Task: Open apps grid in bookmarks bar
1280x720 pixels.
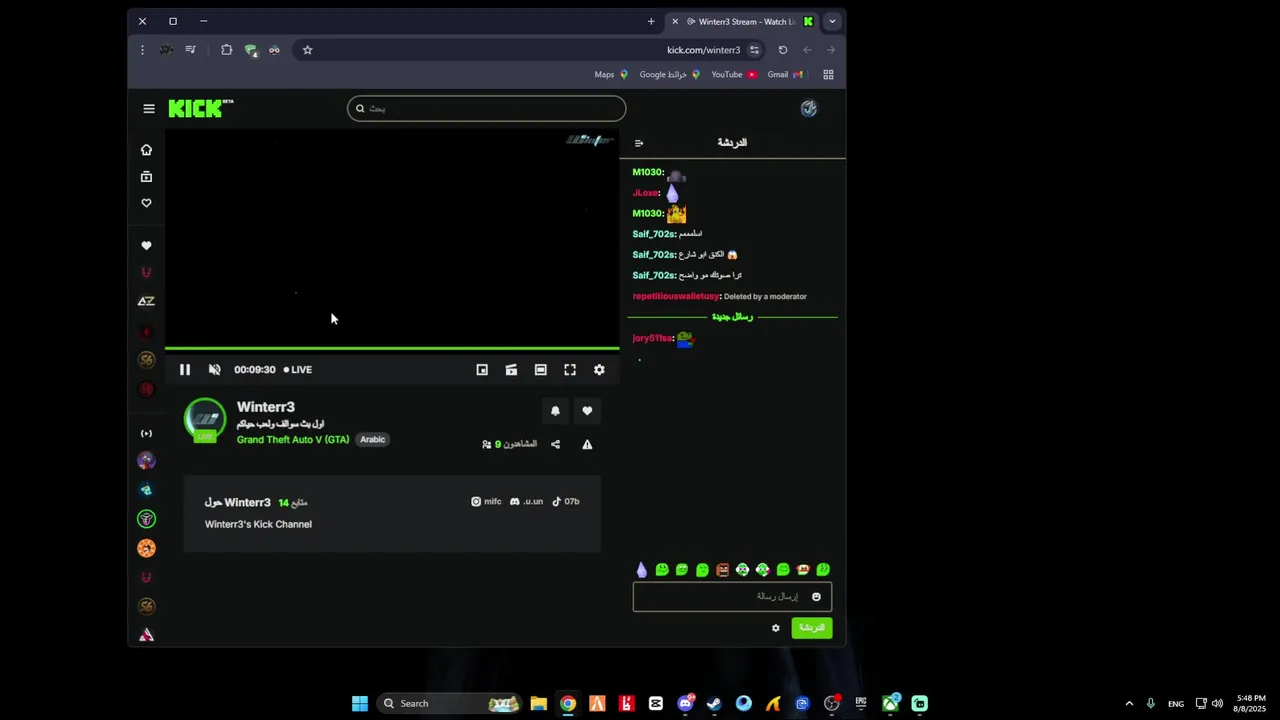Action: pos(828,75)
